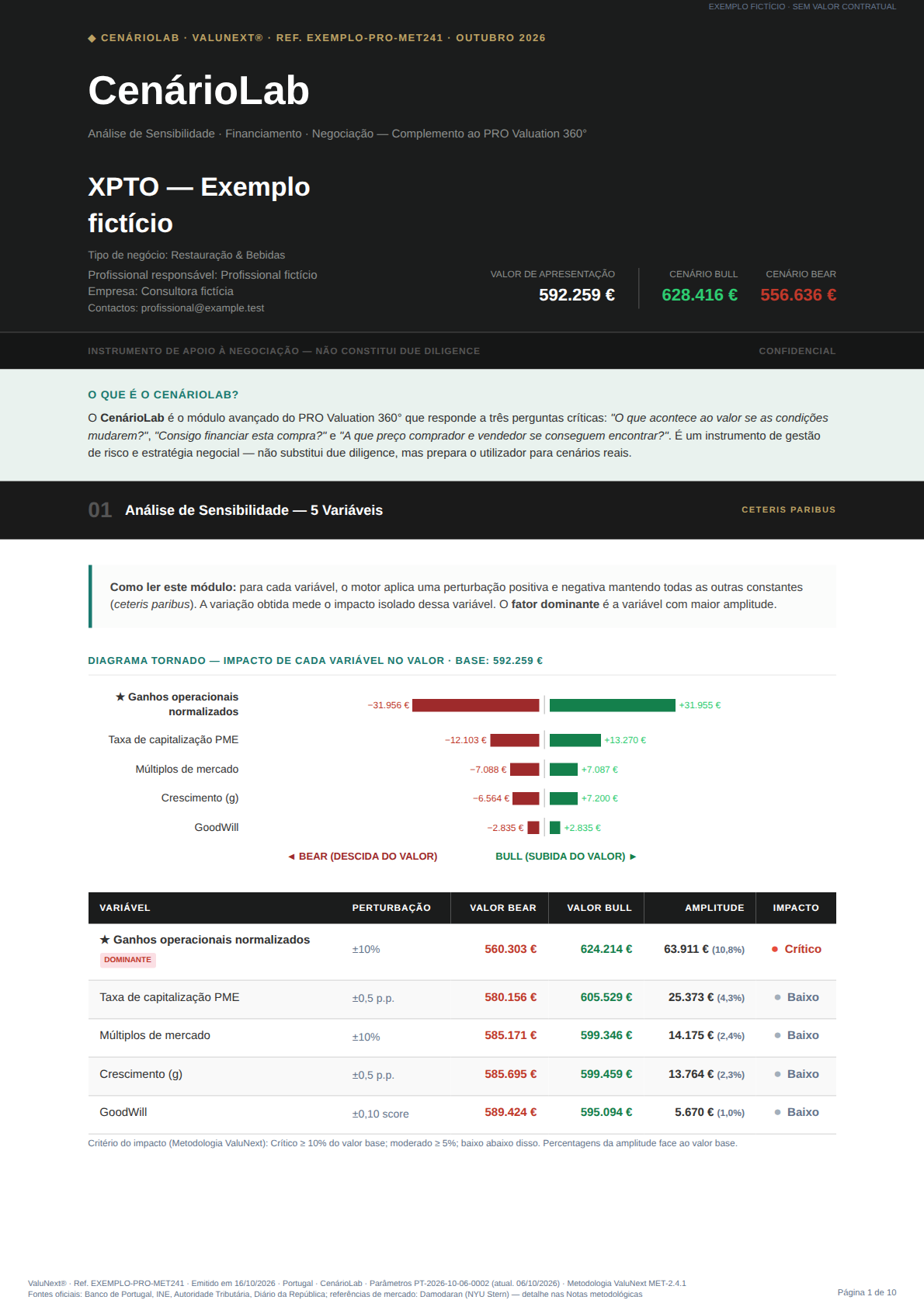Click the CenárioLab main title
Viewport: 924px width, 1307px height.
[199, 91]
